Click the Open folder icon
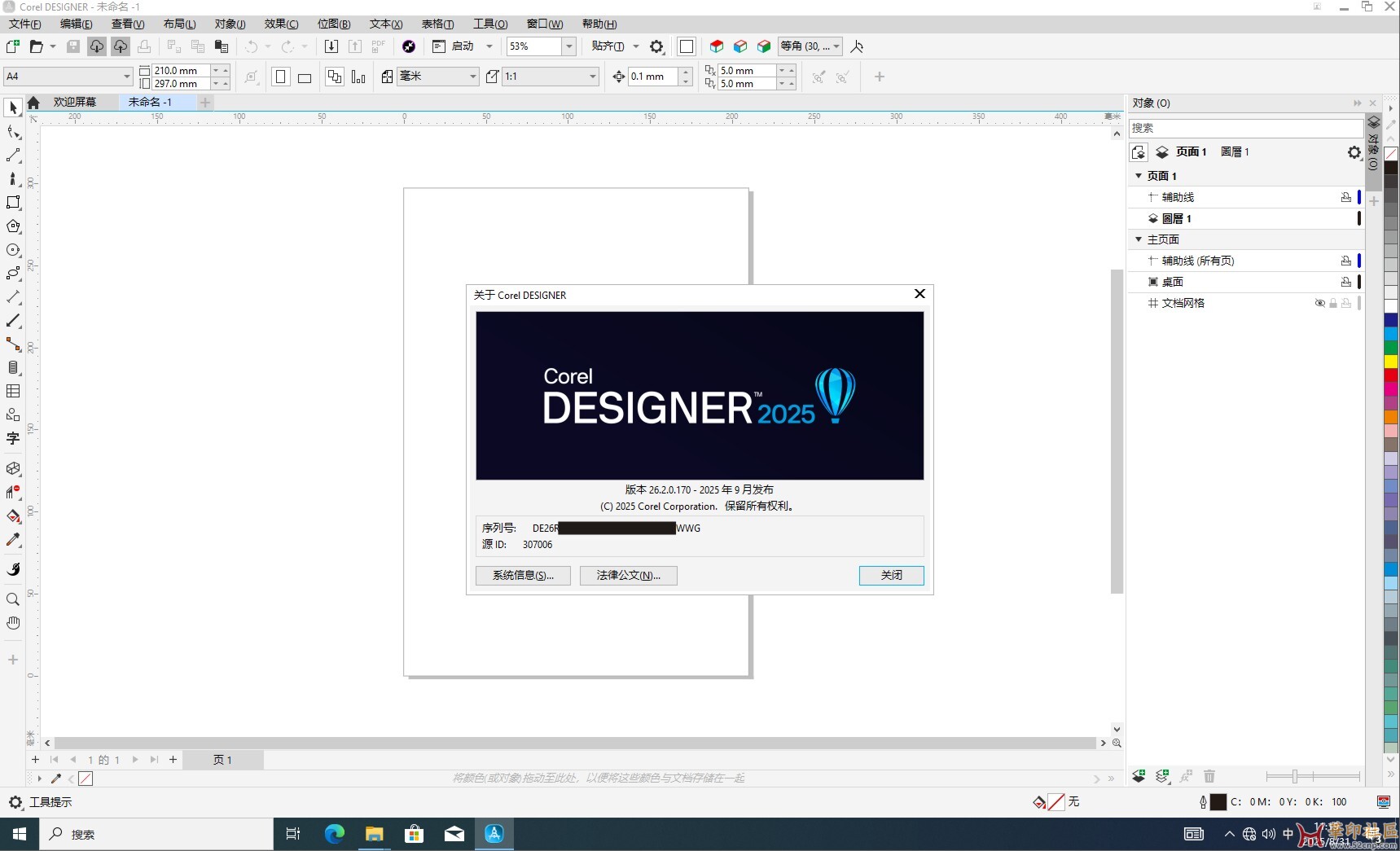The image size is (1400, 851). point(37,46)
